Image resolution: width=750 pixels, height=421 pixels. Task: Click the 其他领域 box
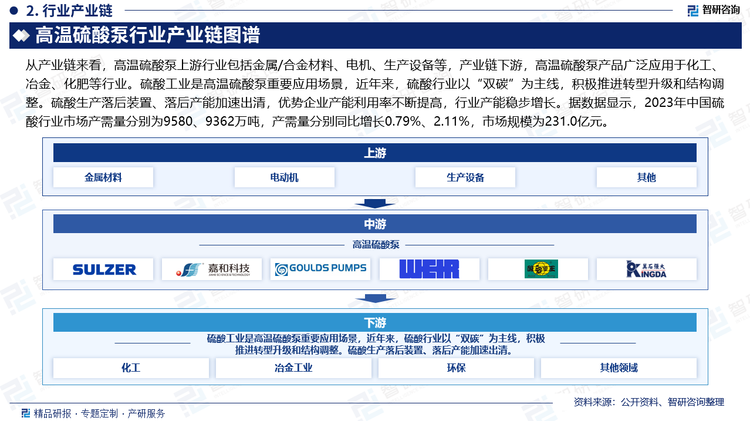click(x=618, y=368)
